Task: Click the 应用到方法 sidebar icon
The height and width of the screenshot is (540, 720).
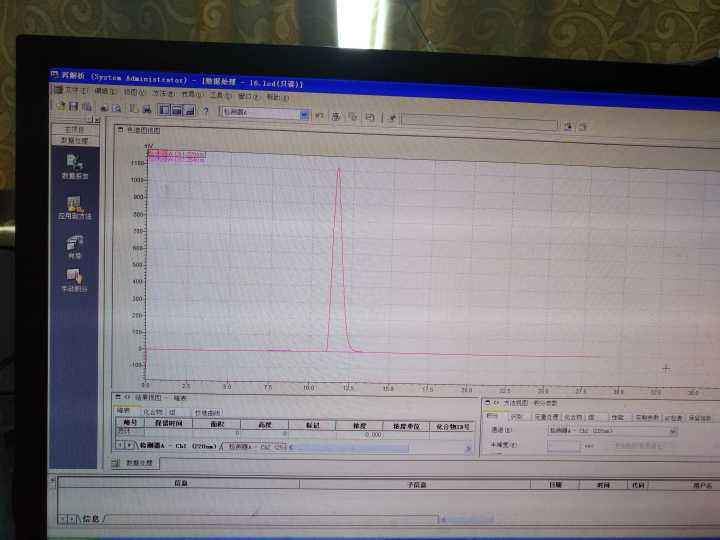Action: (75, 208)
